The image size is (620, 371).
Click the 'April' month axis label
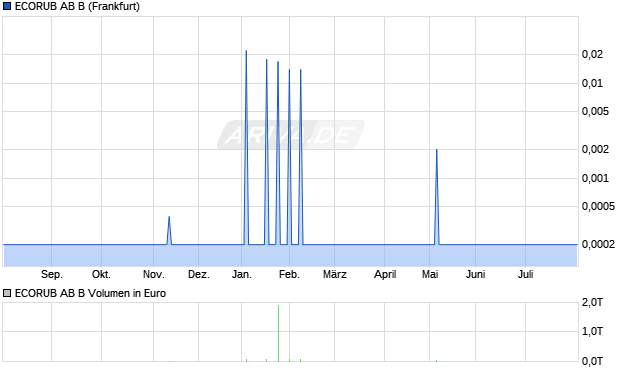[x=385, y=274]
